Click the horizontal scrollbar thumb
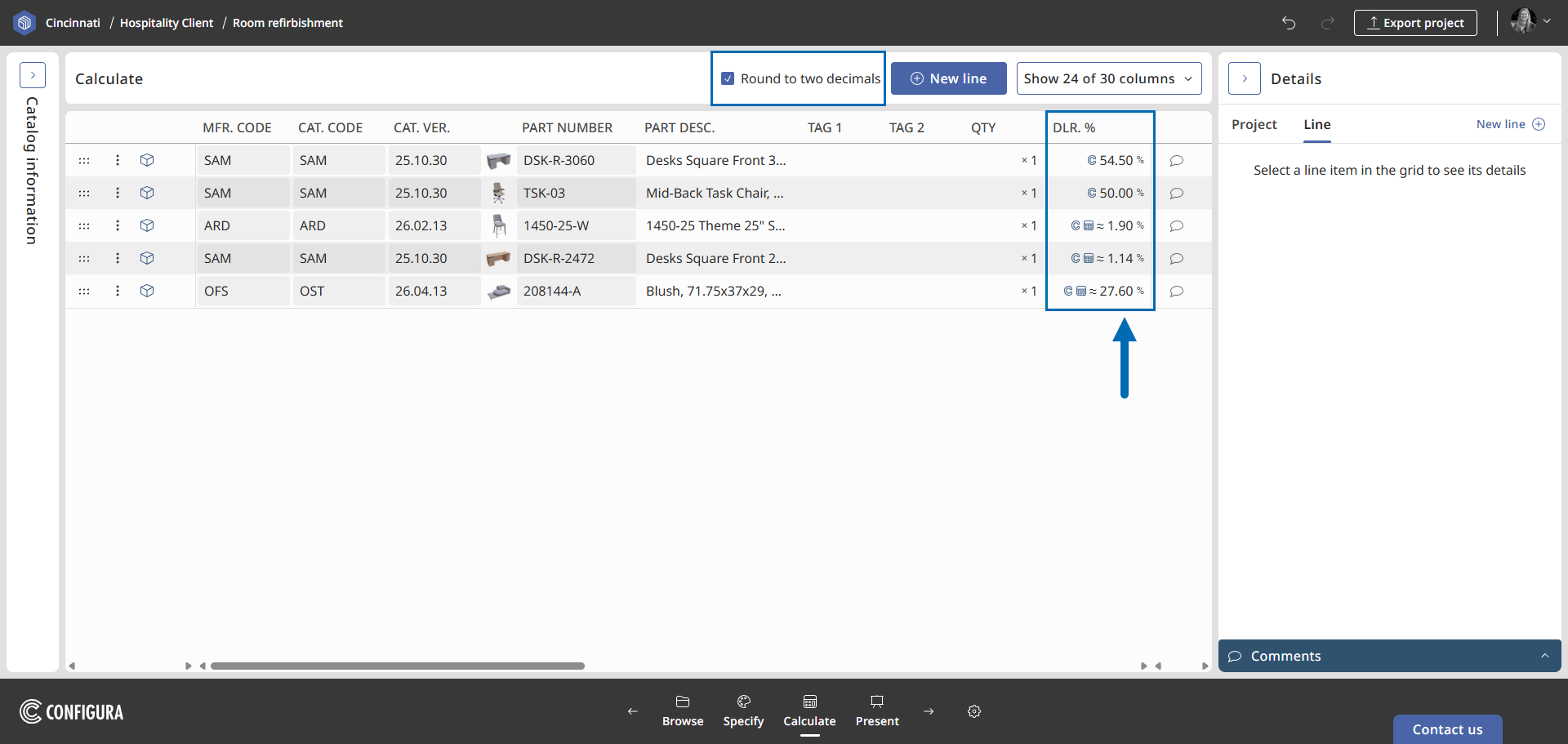 (398, 666)
